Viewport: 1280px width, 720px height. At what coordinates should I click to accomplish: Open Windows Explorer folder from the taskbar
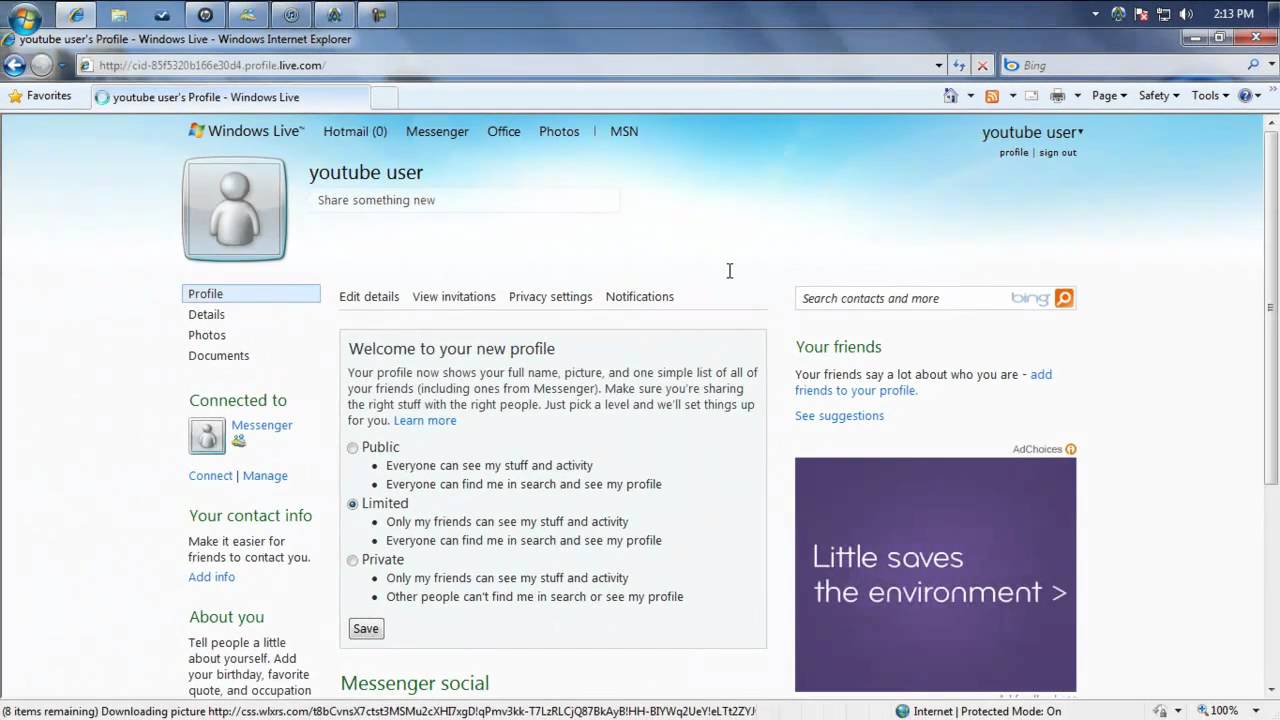(119, 15)
